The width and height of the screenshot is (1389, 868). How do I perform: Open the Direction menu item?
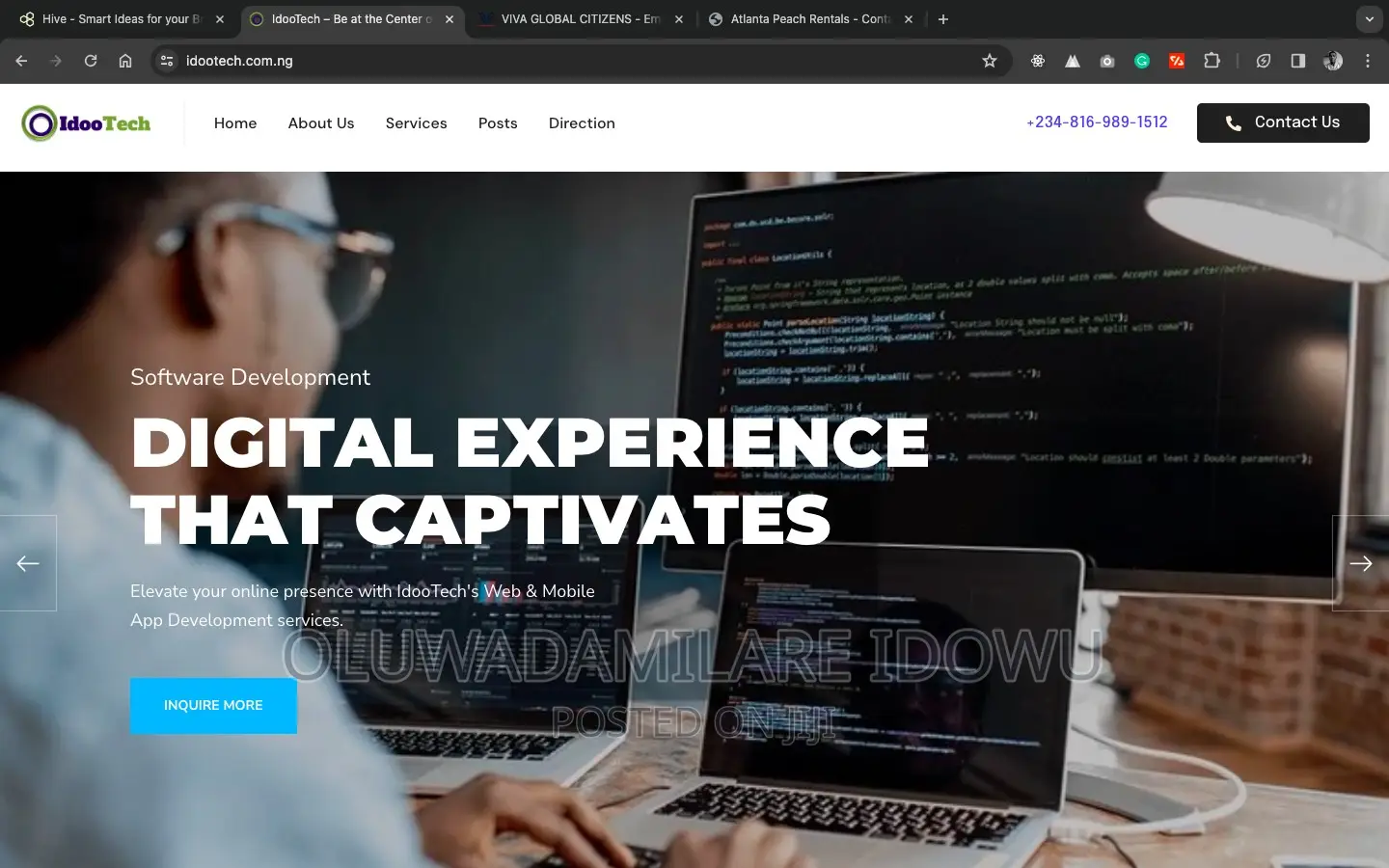click(582, 123)
